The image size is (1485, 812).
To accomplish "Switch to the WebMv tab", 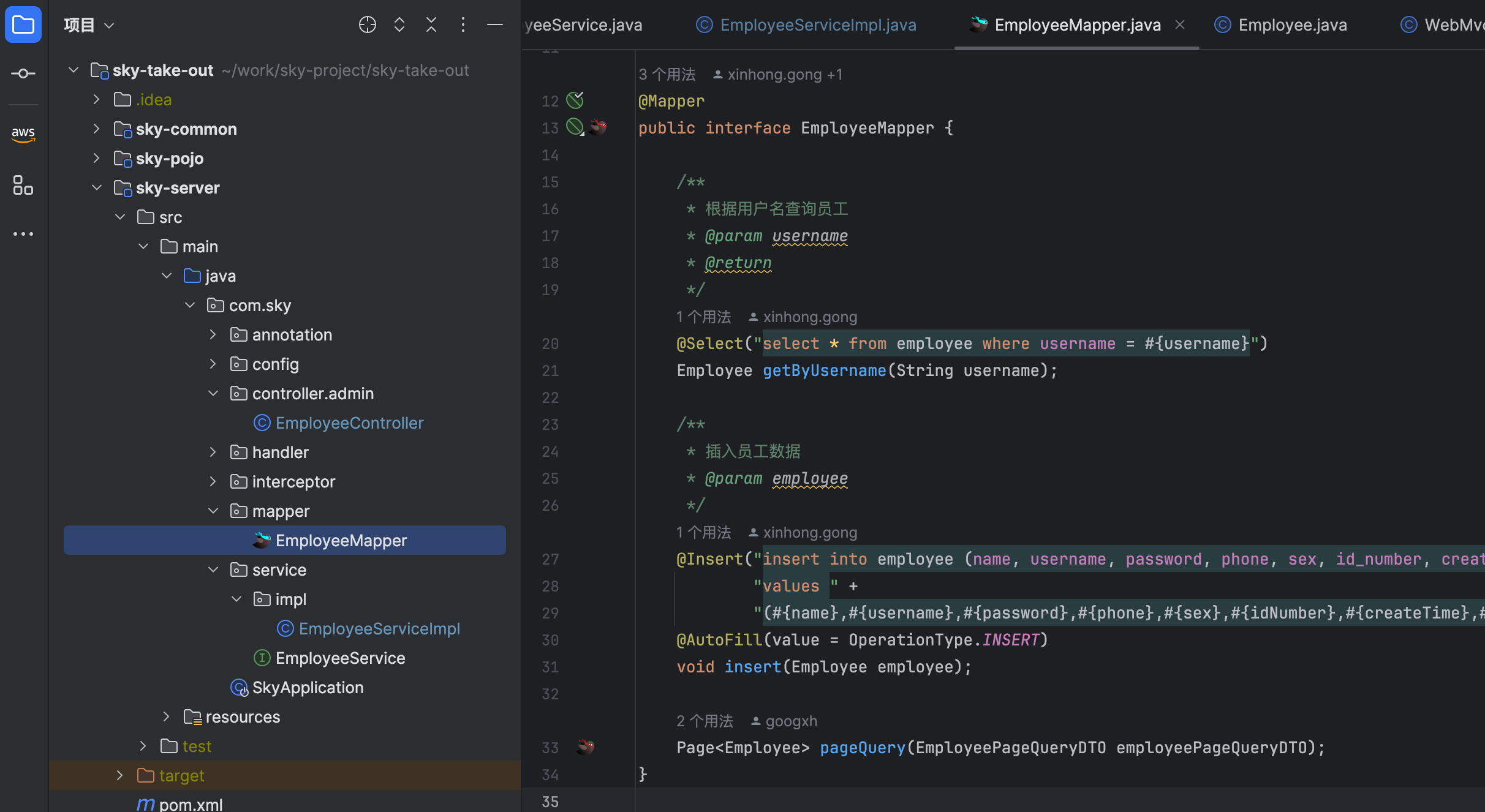I will [1442, 24].
